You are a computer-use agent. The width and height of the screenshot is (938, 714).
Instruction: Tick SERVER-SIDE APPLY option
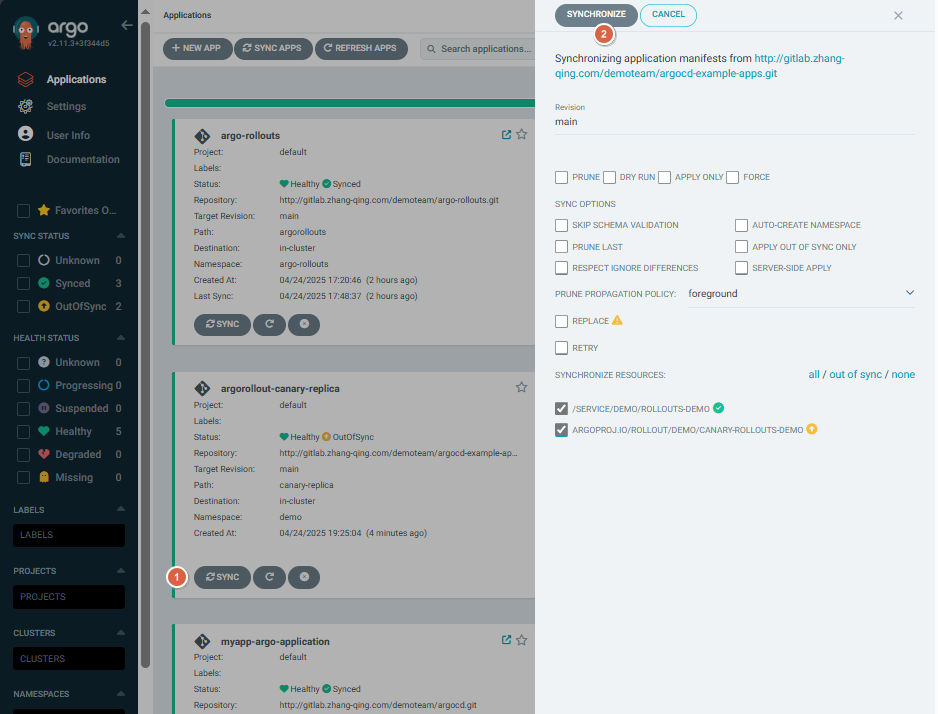pos(741,268)
